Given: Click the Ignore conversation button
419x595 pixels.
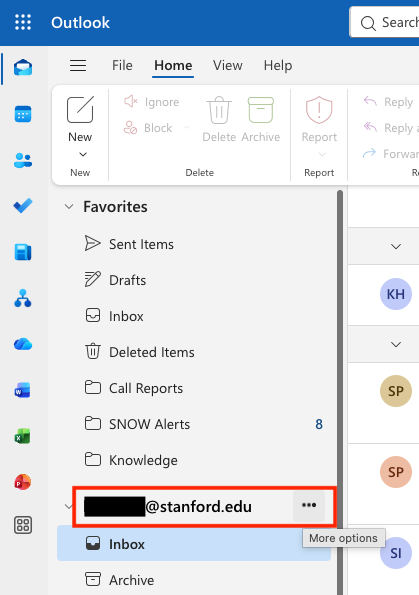Looking at the screenshot, I should pos(152,102).
